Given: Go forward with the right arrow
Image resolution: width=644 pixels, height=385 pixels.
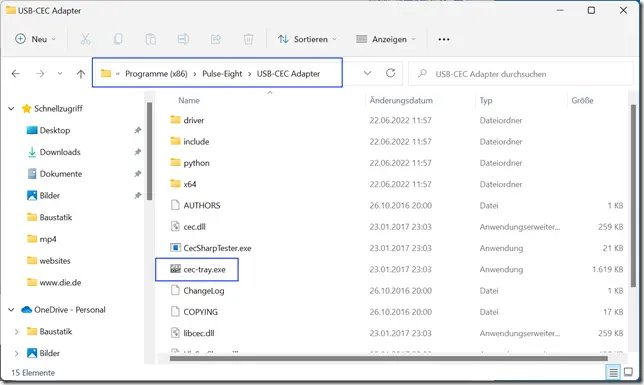Looking at the screenshot, I should tap(40, 74).
